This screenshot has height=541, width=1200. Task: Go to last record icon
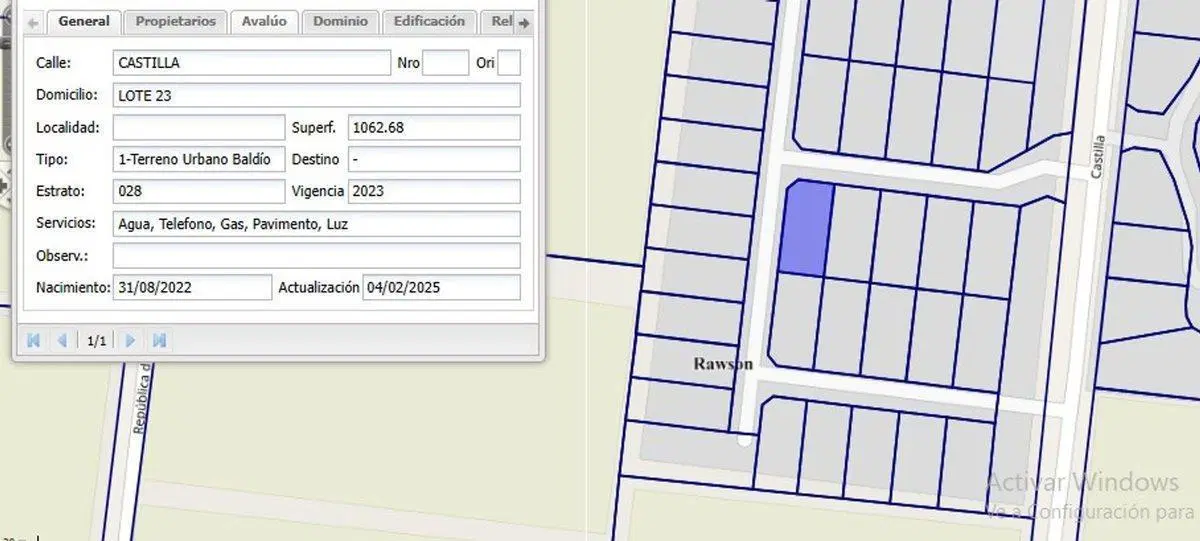pos(159,340)
